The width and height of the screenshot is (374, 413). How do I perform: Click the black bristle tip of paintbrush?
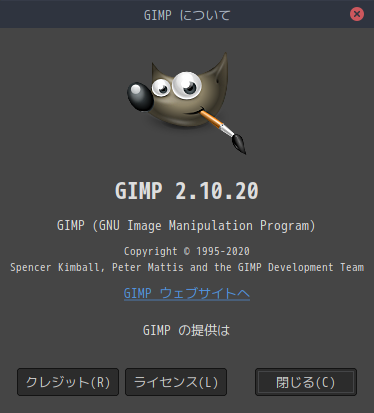[x=239, y=143]
